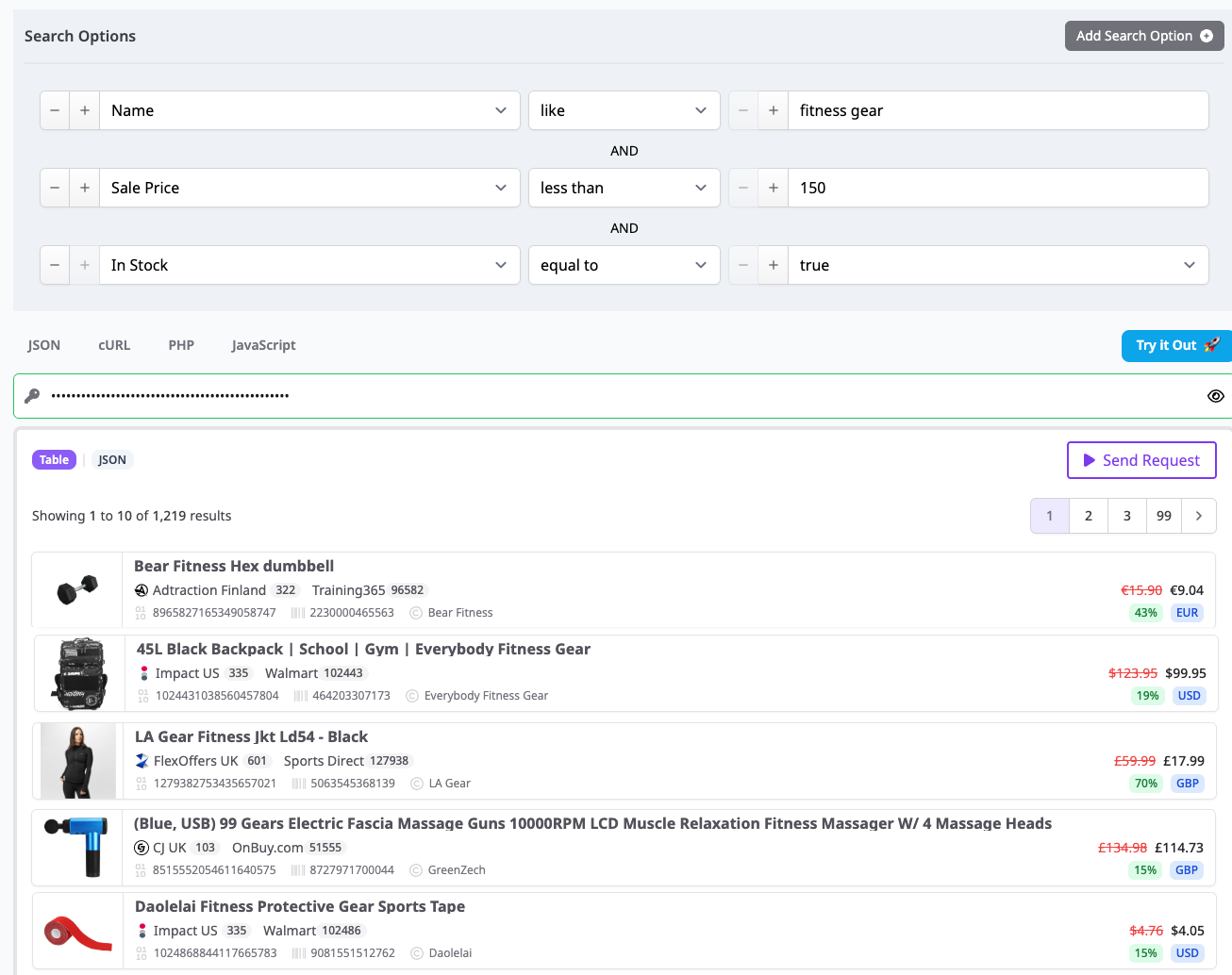Click the Adtraction Finland network icon
This screenshot has height=975, width=1232.
142,590
